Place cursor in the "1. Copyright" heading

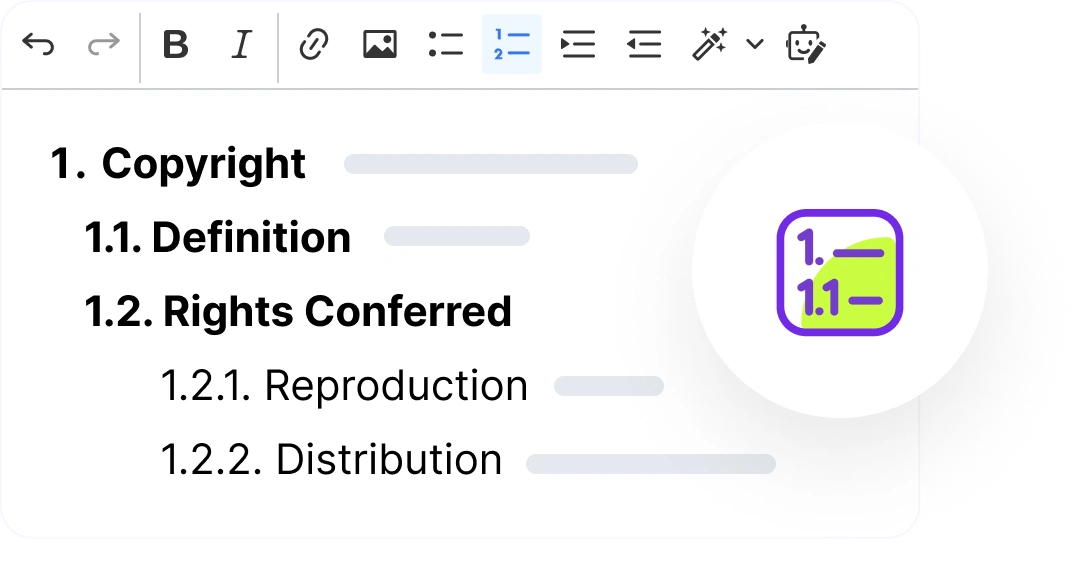[x=178, y=164]
